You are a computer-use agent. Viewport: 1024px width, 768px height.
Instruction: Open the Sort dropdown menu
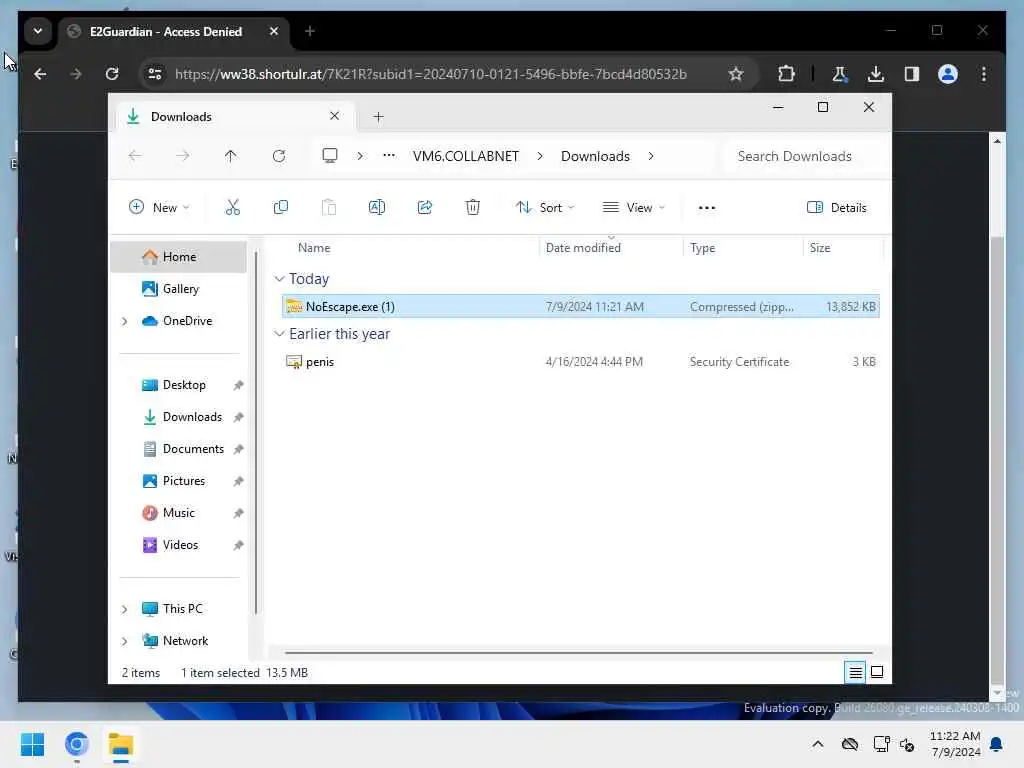pyautogui.click(x=545, y=208)
